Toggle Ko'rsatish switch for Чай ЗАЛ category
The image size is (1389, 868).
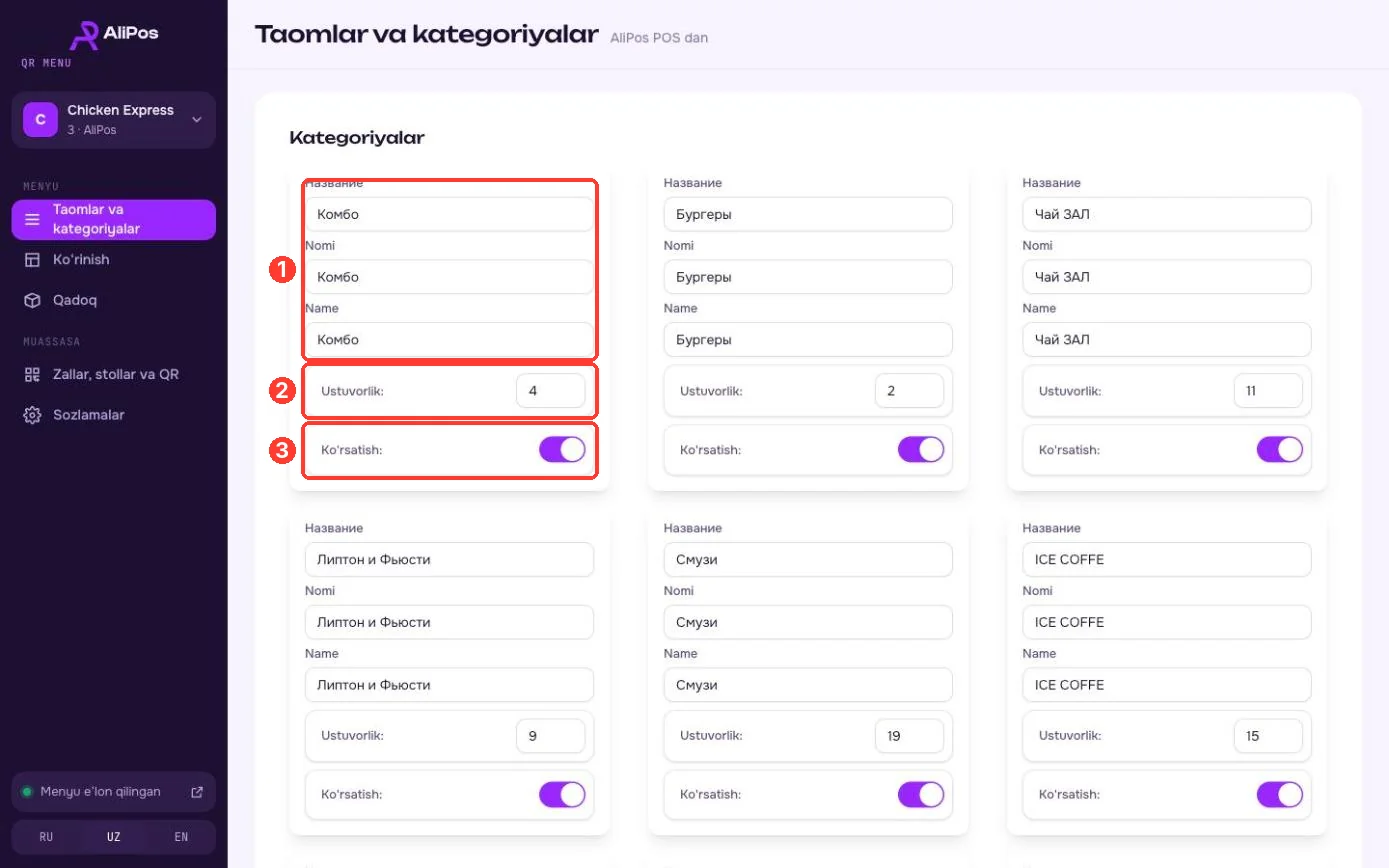tap(1280, 450)
